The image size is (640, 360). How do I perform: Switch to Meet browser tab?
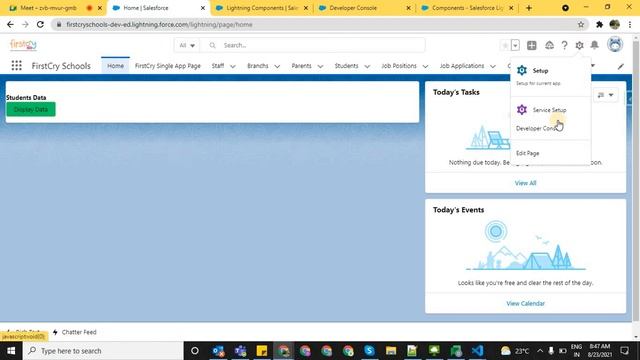click(48, 8)
